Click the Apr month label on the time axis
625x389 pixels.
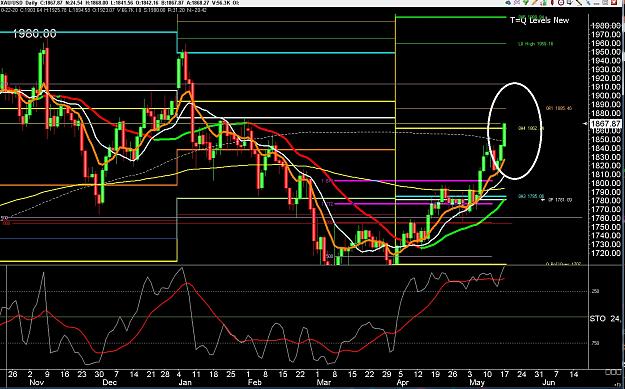pyautogui.click(x=404, y=382)
